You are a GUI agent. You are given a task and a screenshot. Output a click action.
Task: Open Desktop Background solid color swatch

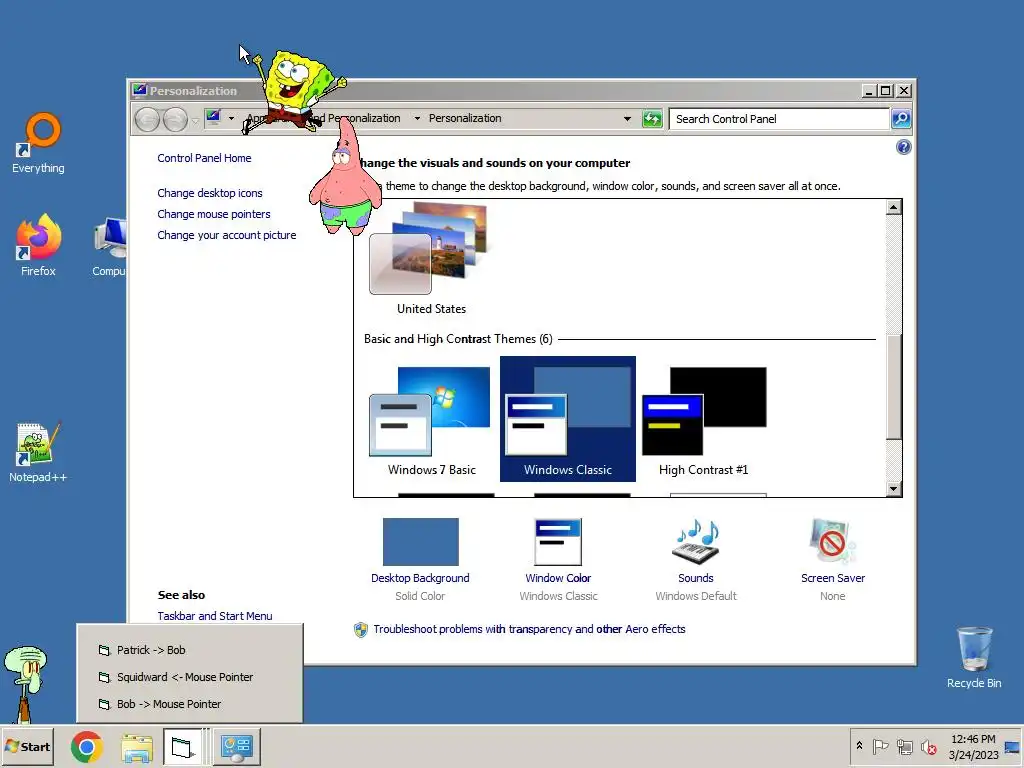pyautogui.click(x=421, y=542)
